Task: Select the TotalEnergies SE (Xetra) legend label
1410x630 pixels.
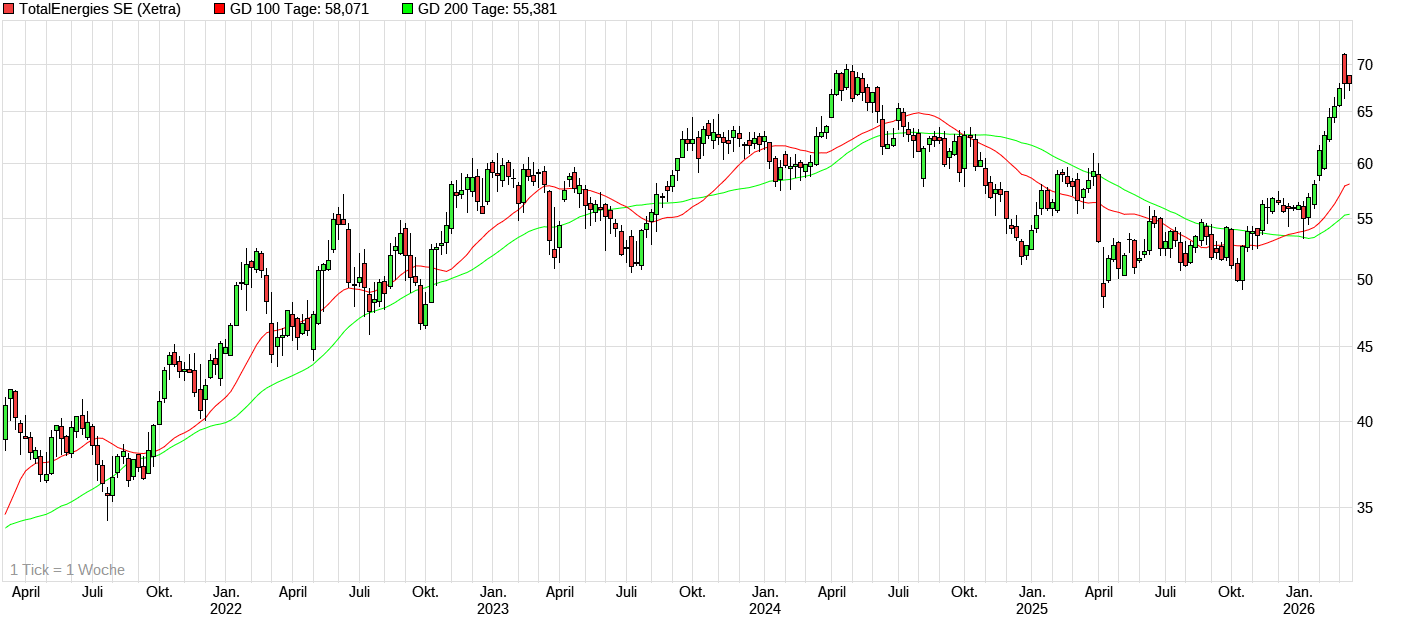Action: point(100,9)
